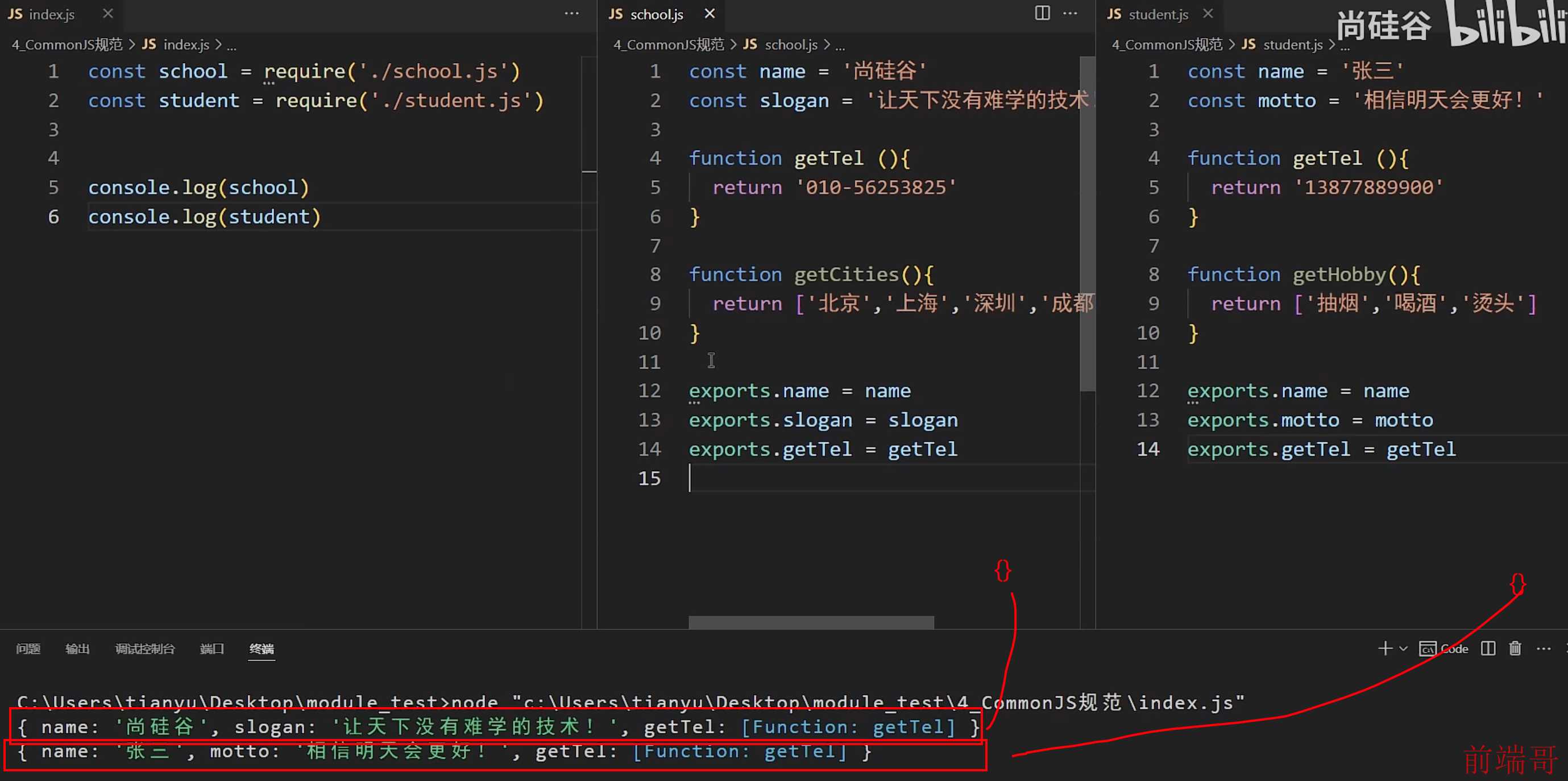Click '13877889900' string in student.js
The image size is (1568, 781).
point(1368,188)
